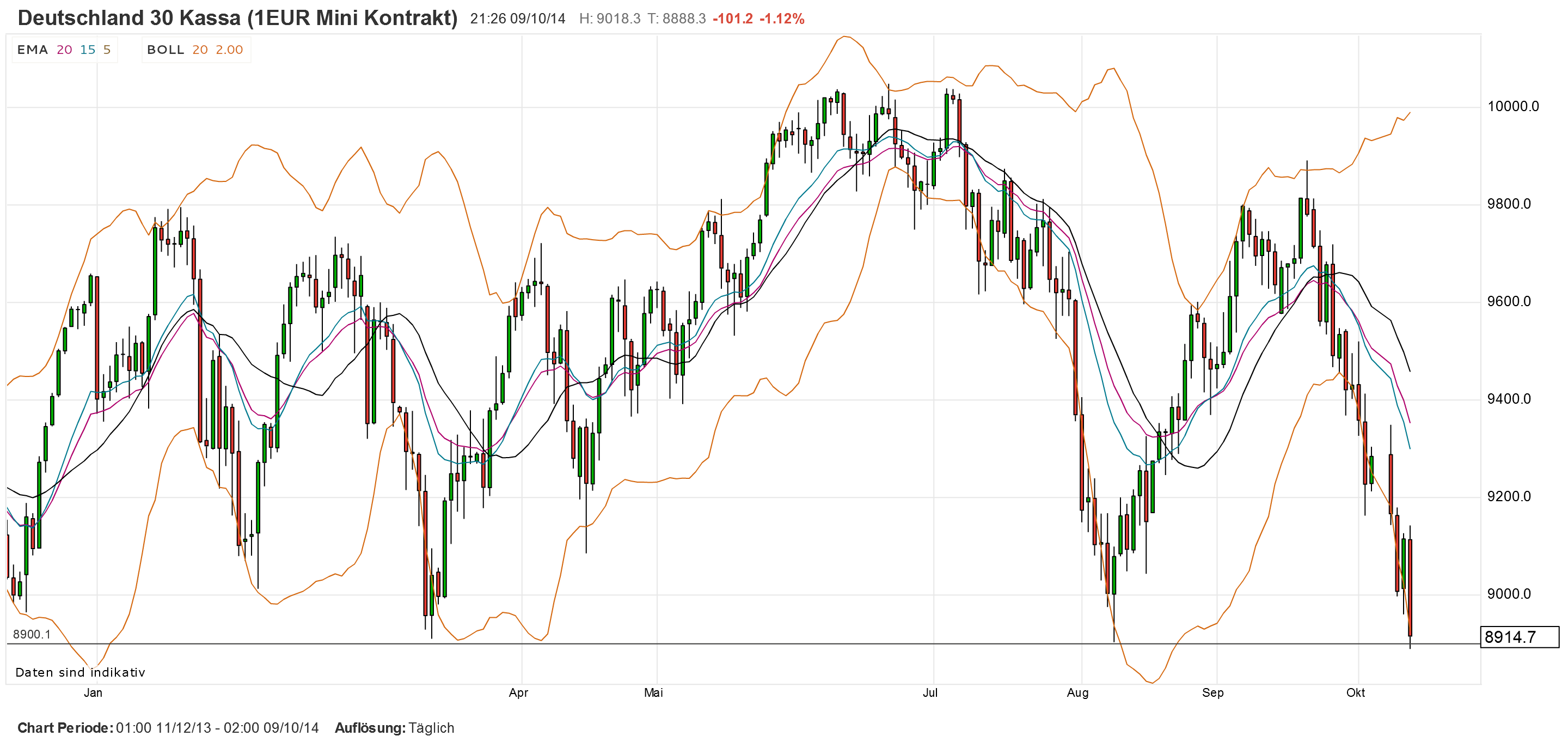Click the high value H: 9018.3
1568x742 pixels.
(609, 19)
